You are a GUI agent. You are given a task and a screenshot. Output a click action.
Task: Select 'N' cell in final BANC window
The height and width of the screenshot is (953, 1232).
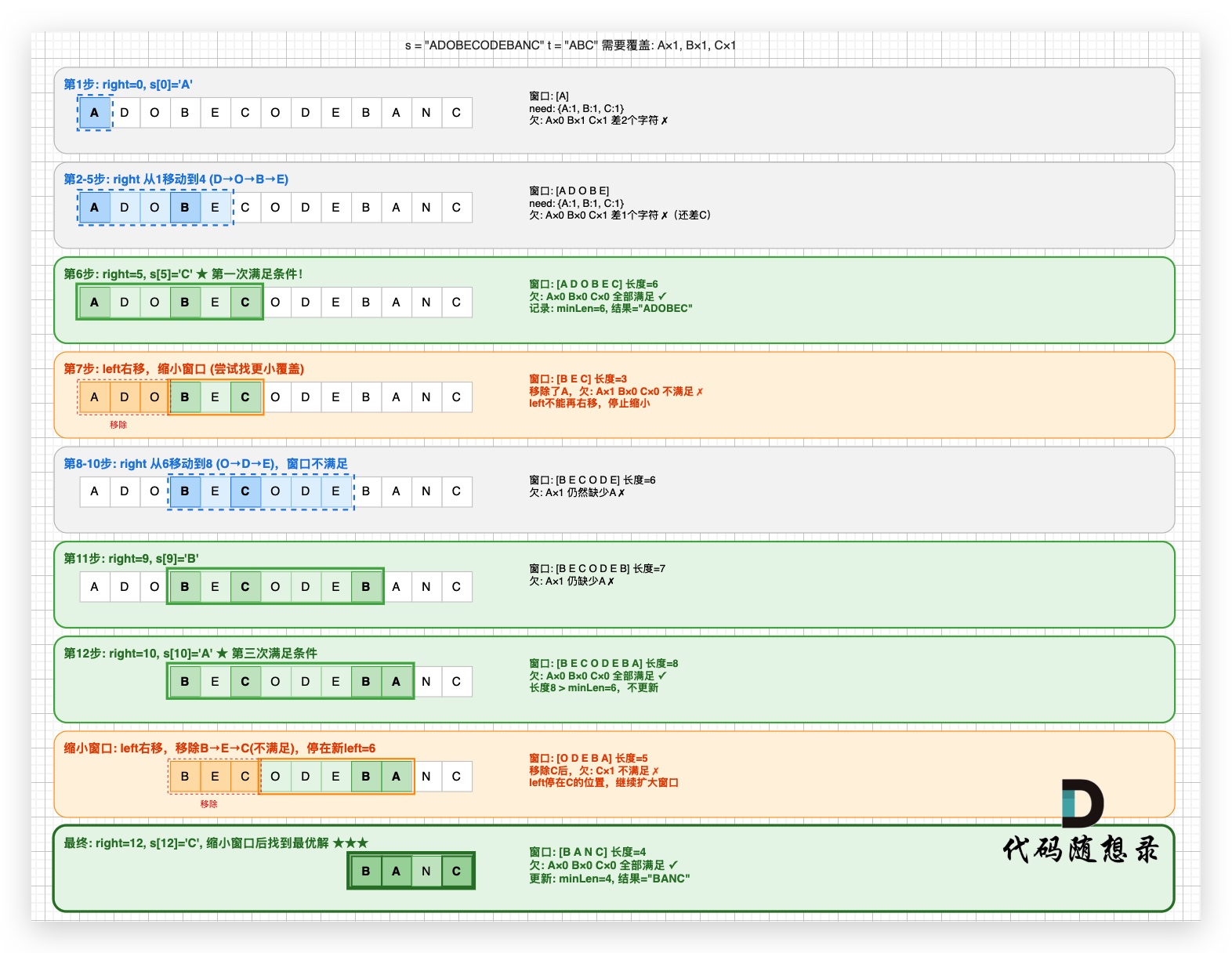(426, 871)
